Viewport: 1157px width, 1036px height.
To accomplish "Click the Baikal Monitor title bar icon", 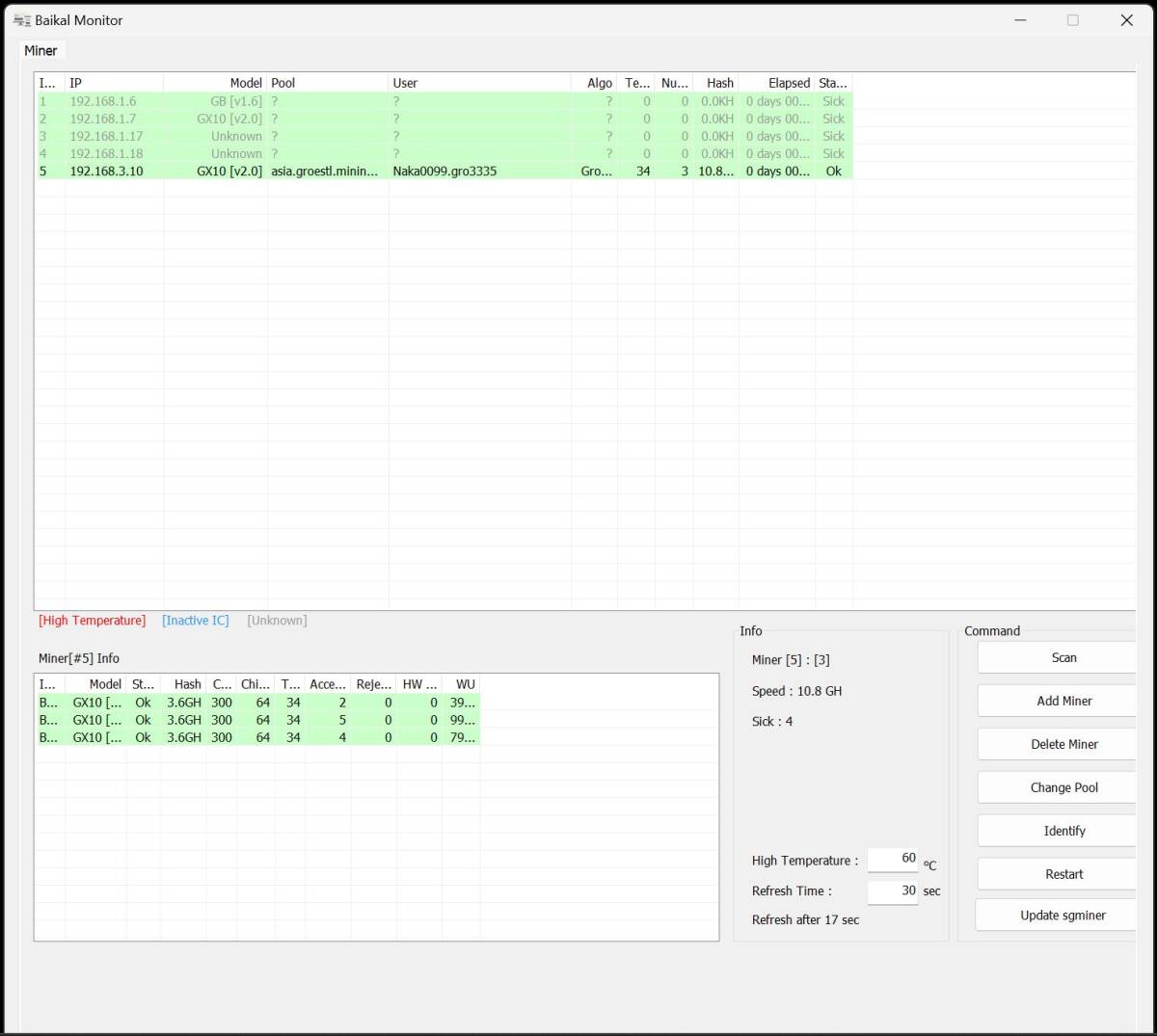I will coord(21,20).
